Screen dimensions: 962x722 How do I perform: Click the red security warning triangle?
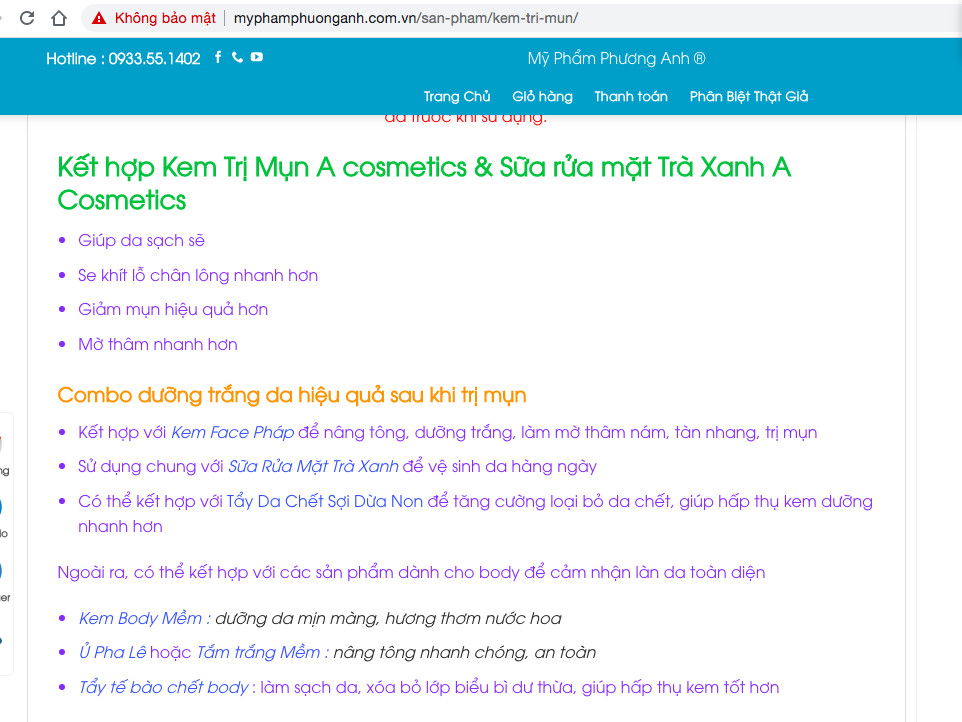pyautogui.click(x=99, y=18)
